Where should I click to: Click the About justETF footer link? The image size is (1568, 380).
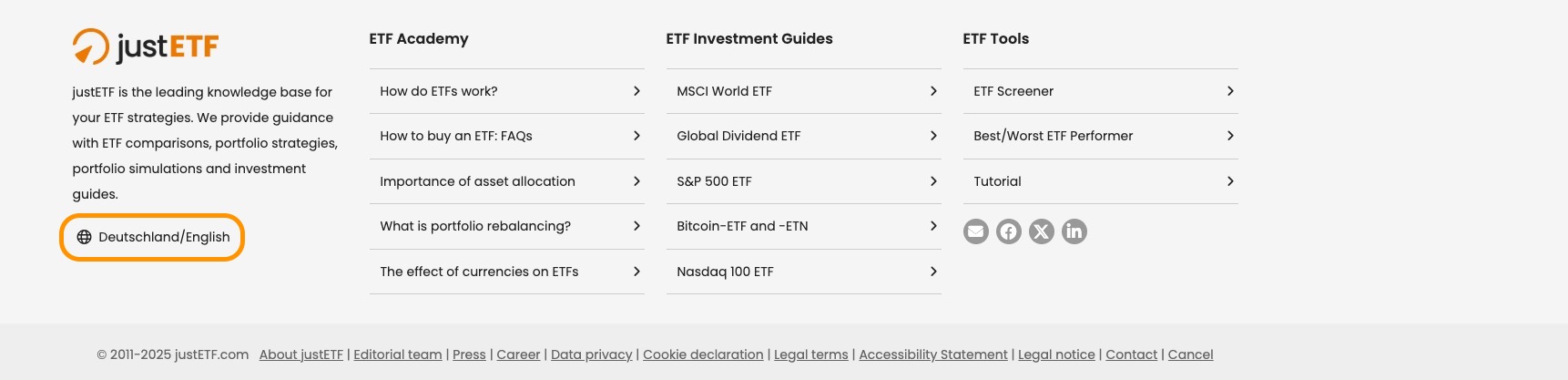pos(300,354)
